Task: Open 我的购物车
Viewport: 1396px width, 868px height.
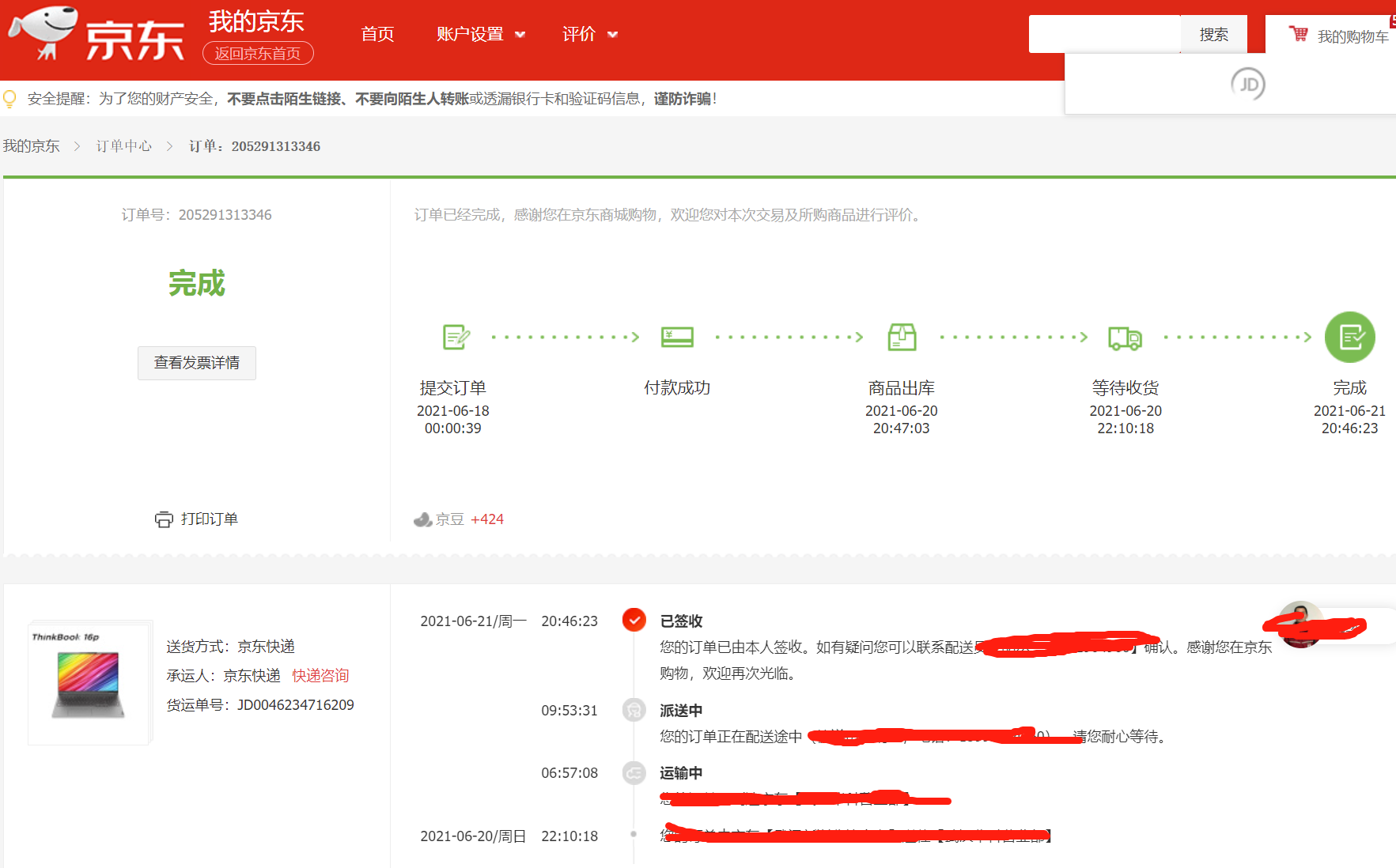Action: [x=1352, y=36]
